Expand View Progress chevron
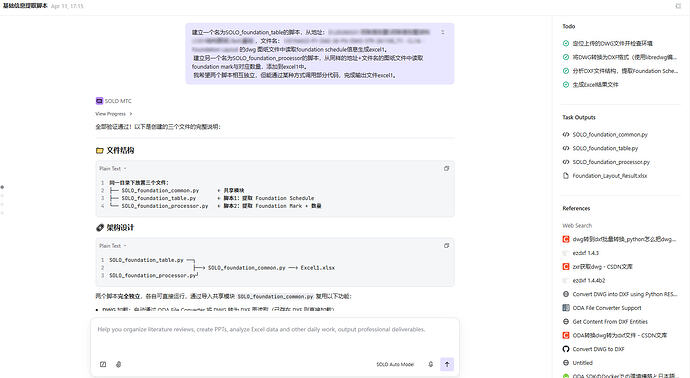The width and height of the screenshot is (690, 378). tap(131, 114)
